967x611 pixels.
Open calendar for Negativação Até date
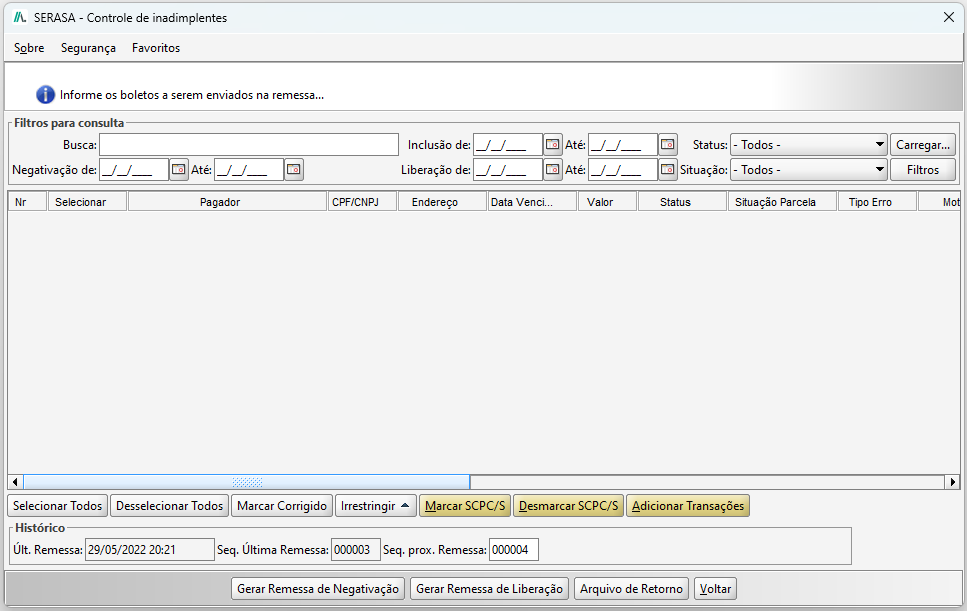(294, 170)
